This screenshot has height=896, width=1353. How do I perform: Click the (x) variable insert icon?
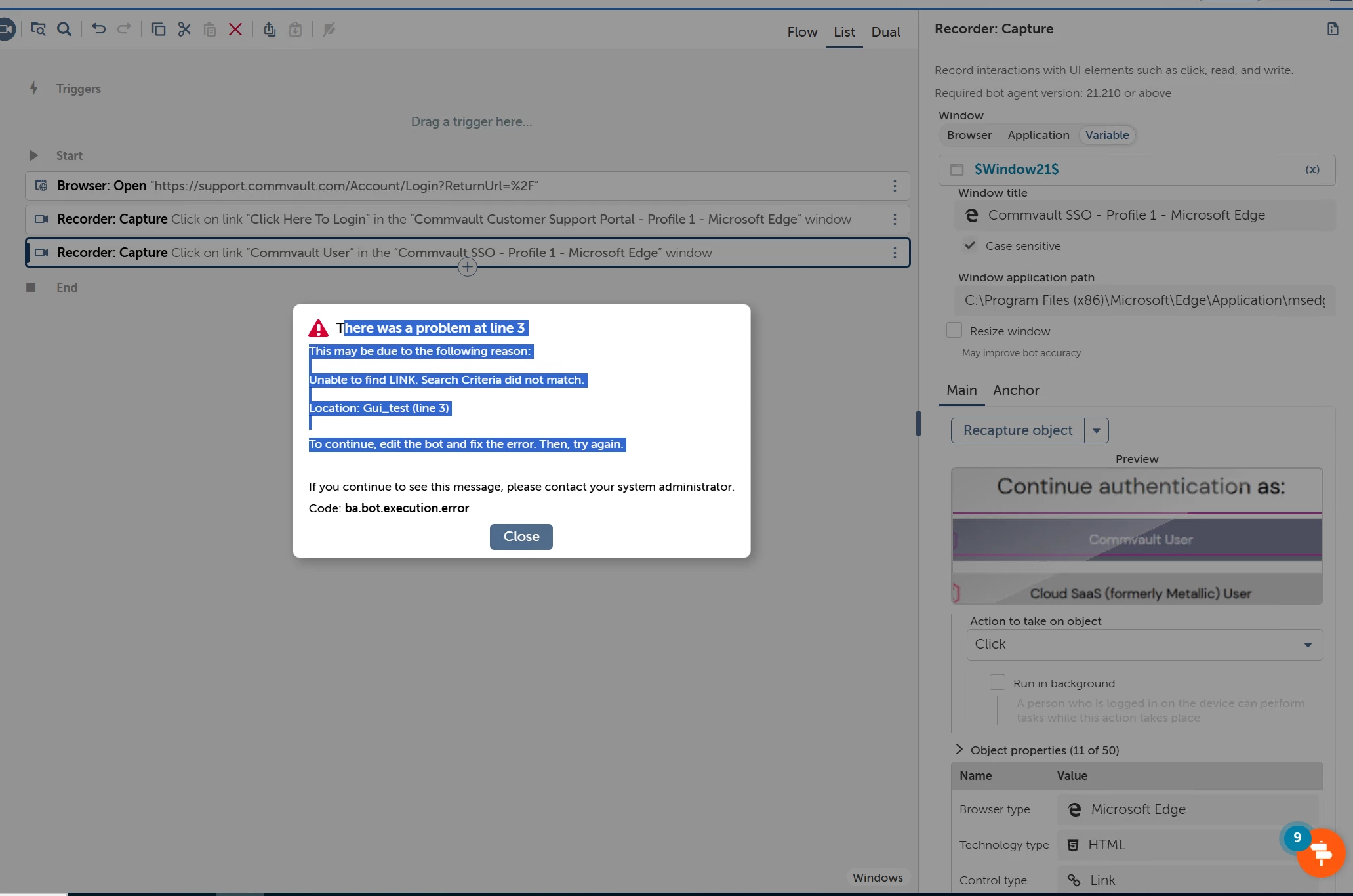pyautogui.click(x=1312, y=169)
